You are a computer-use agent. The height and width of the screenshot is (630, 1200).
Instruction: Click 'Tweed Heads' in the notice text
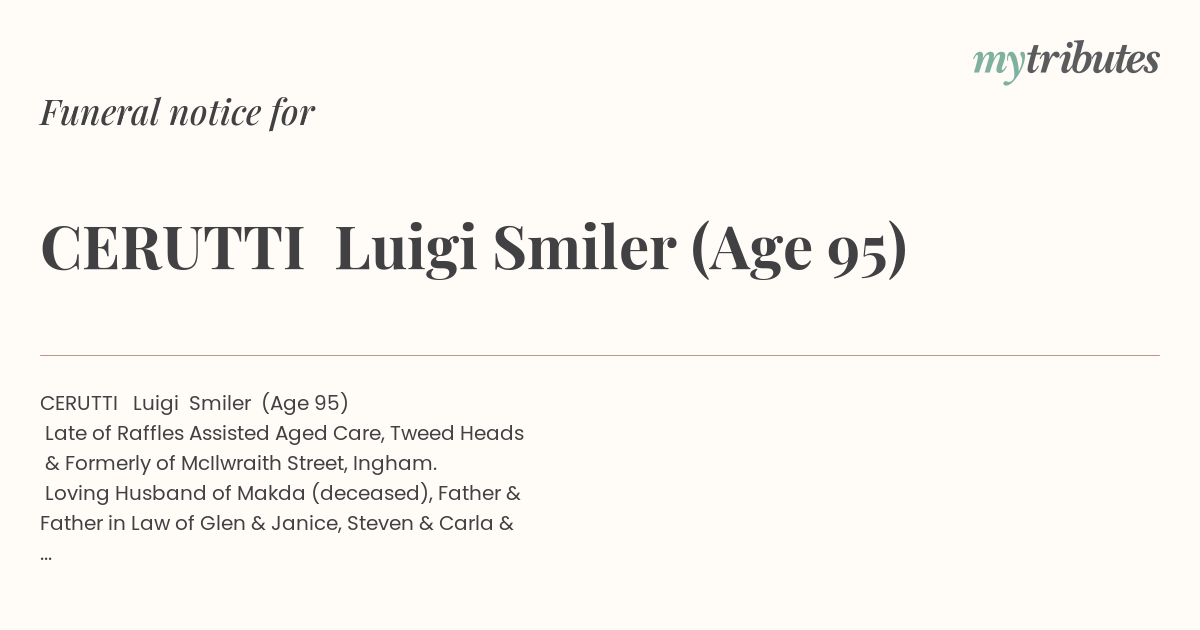point(457,433)
